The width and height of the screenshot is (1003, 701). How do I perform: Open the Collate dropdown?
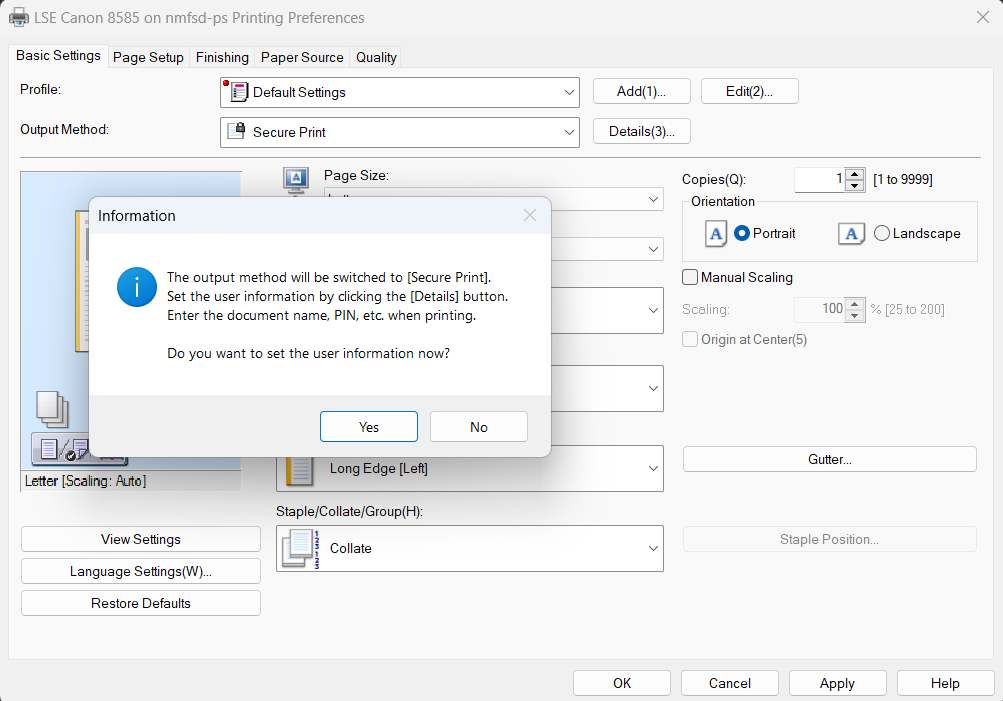[470, 548]
